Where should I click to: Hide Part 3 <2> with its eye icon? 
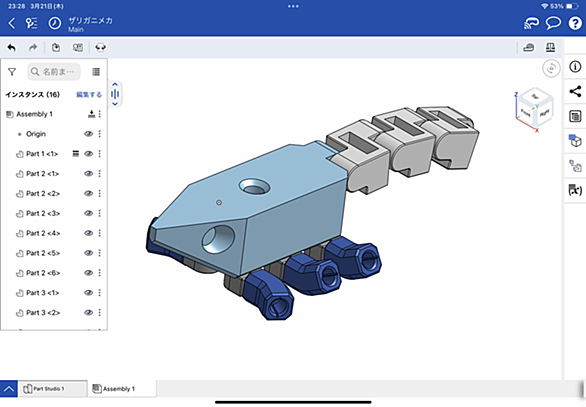pyautogui.click(x=89, y=312)
